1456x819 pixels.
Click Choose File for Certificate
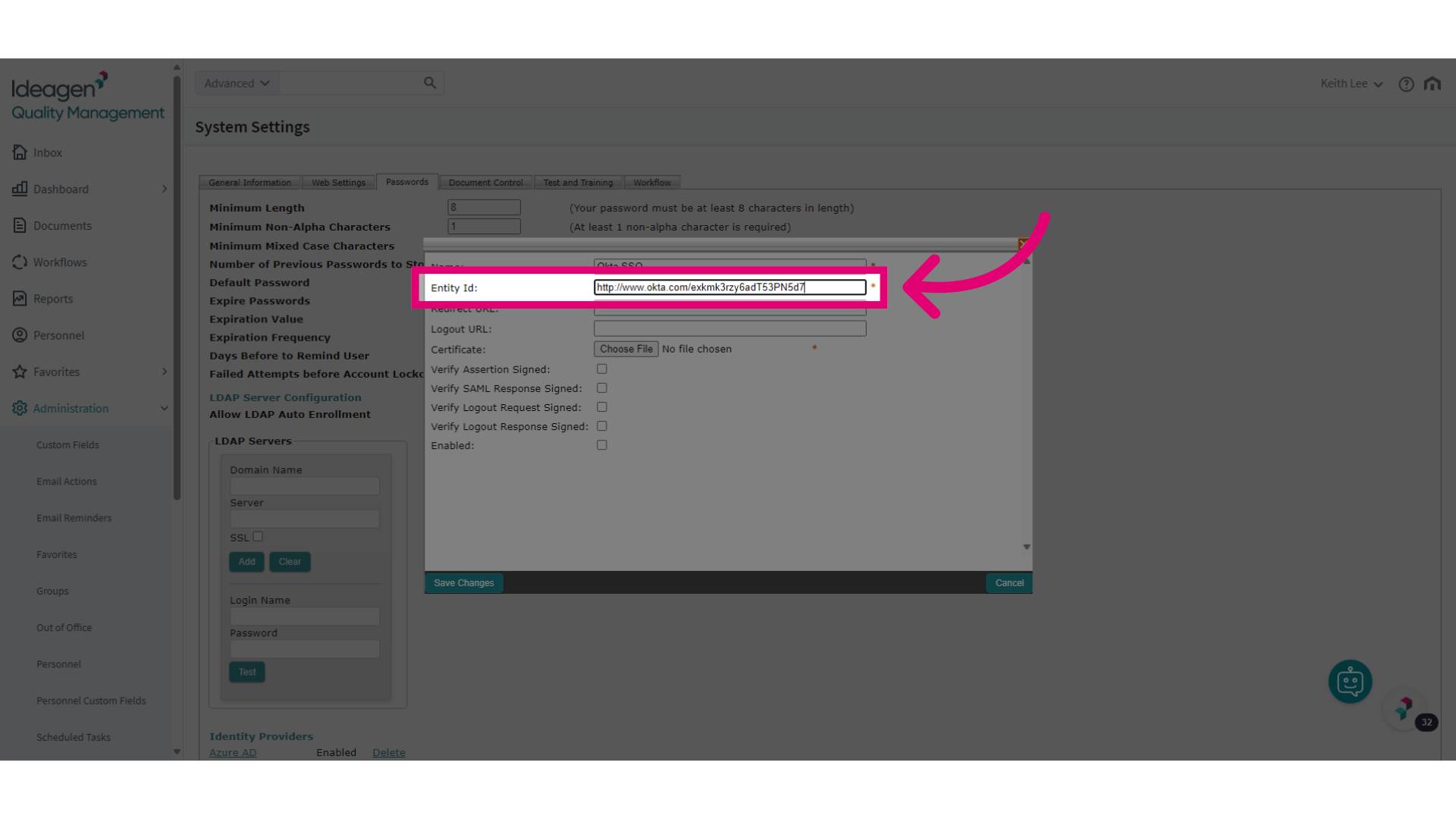point(626,349)
